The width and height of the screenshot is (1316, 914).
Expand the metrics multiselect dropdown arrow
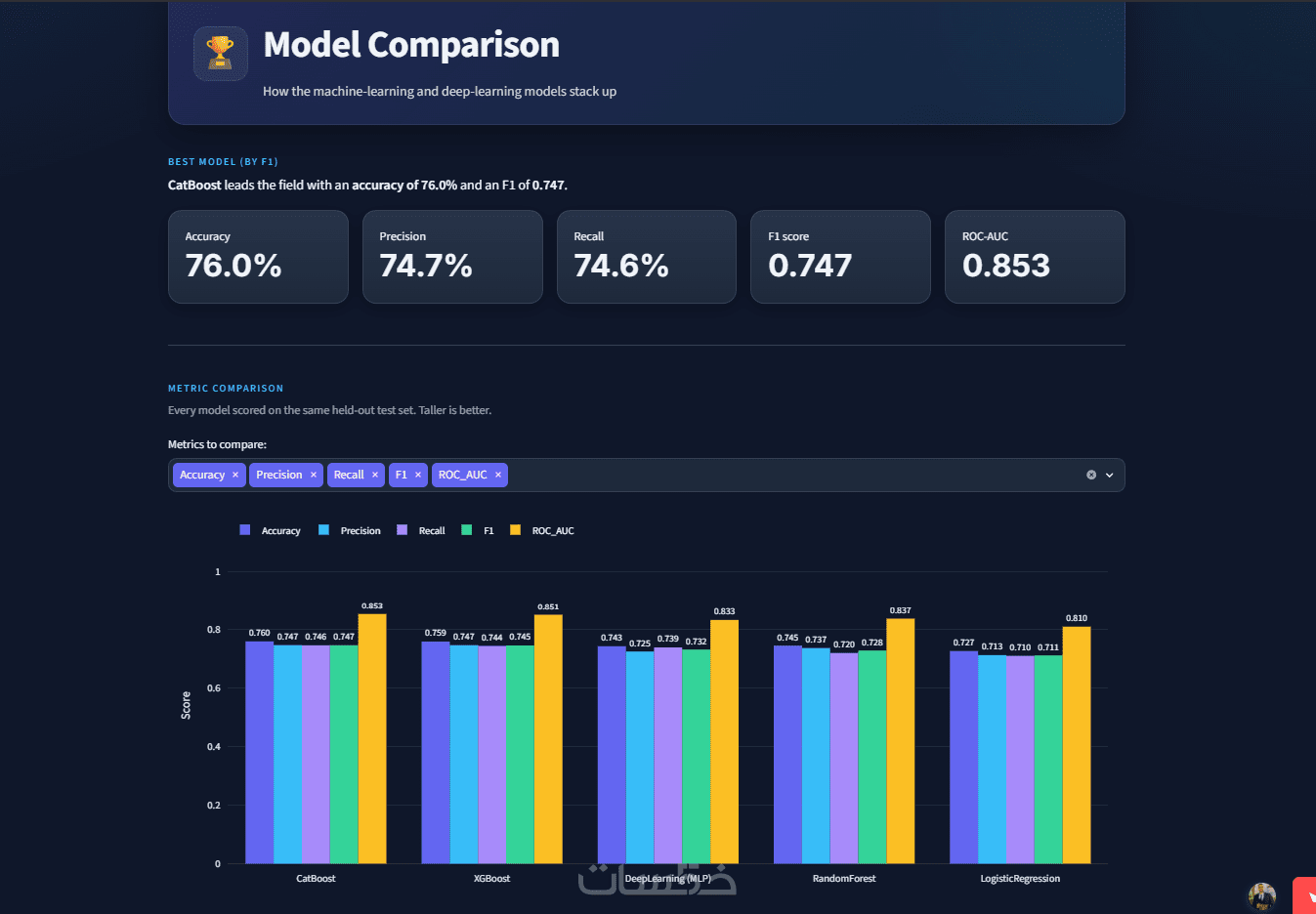[x=1110, y=475]
